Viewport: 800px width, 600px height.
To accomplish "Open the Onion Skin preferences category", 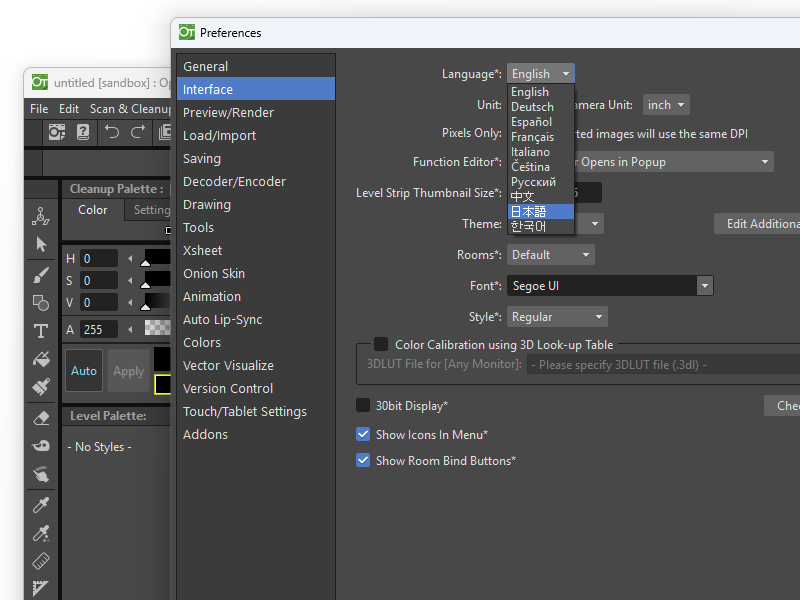I will click(256, 273).
